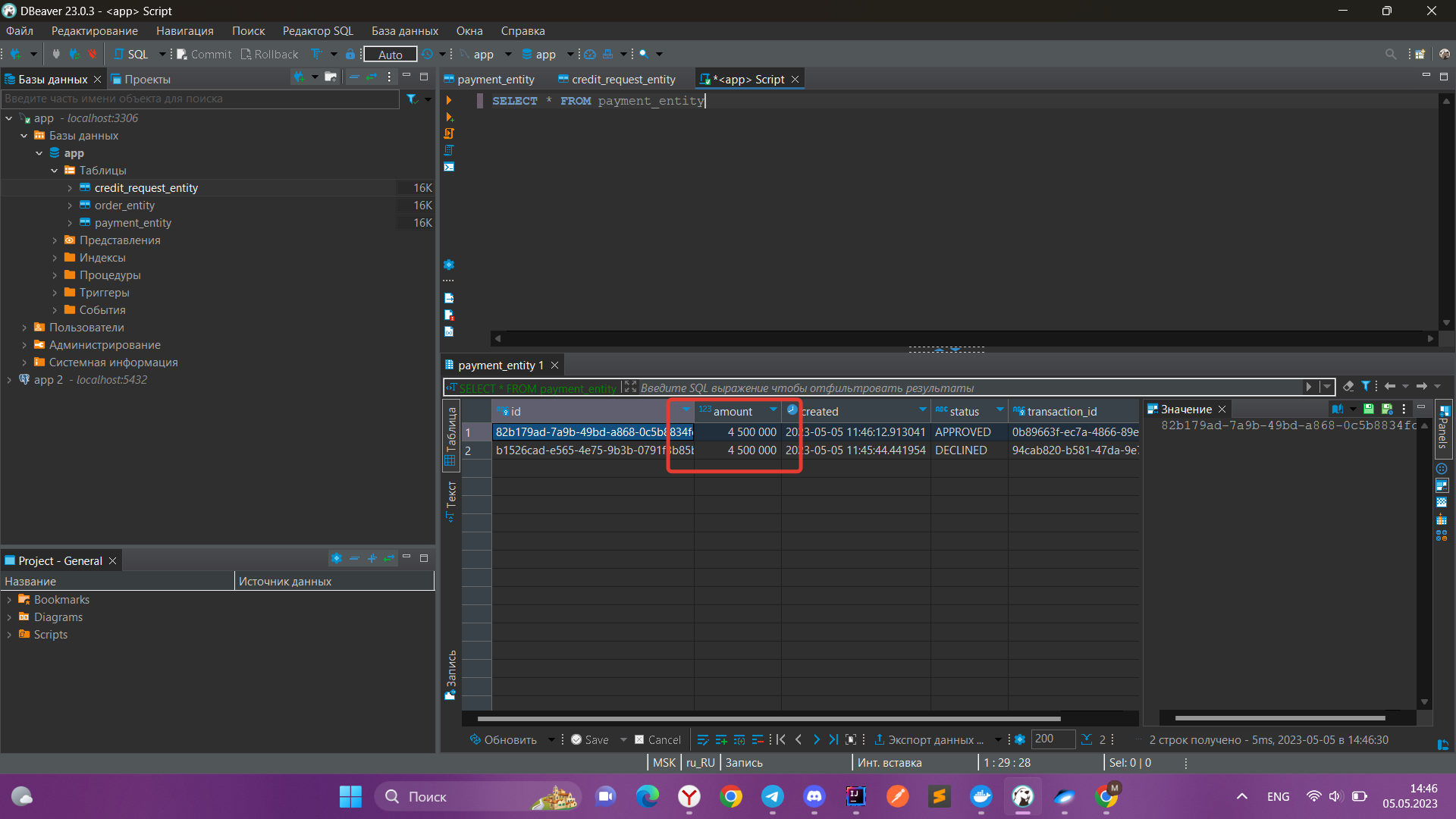Open Экспорт данных export button
Screen dimensions: 1456x819
pyautogui.click(x=929, y=739)
